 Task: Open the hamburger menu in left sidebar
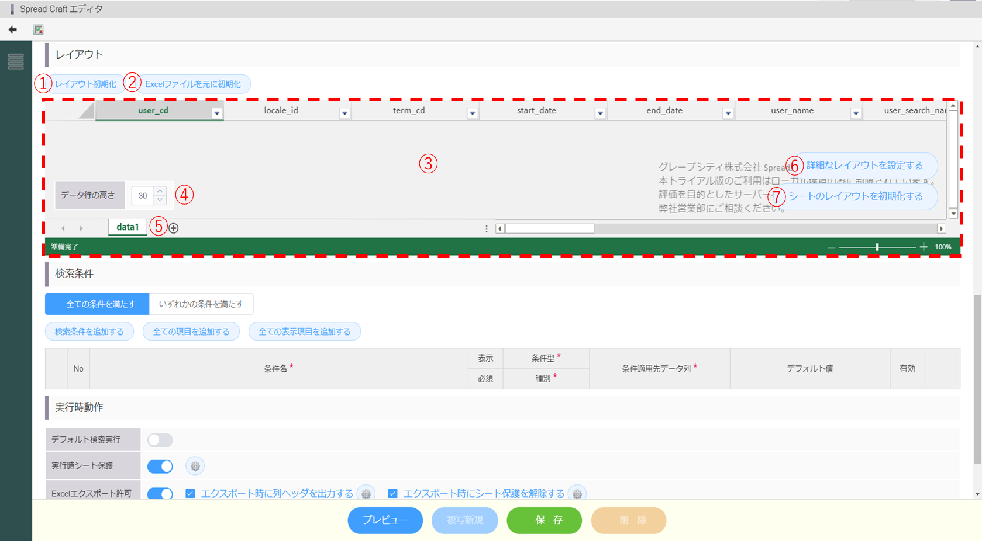click(15, 62)
